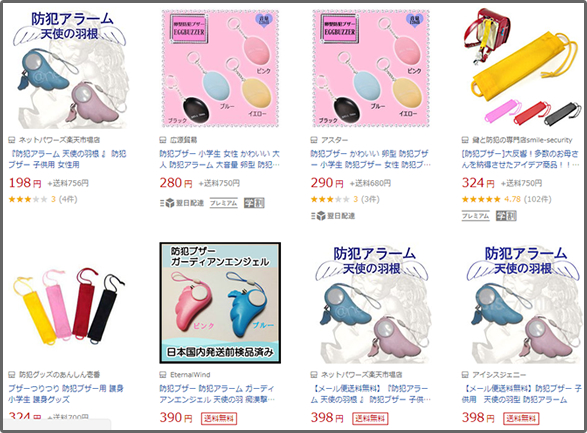The width and height of the screenshot is (587, 433).
Task: View 4.78 star rating with 102 reviews
Action: 507,199
